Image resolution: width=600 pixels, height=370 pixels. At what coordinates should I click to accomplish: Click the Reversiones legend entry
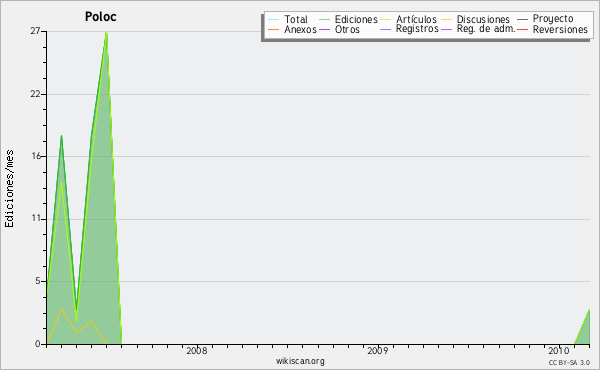tap(552, 29)
